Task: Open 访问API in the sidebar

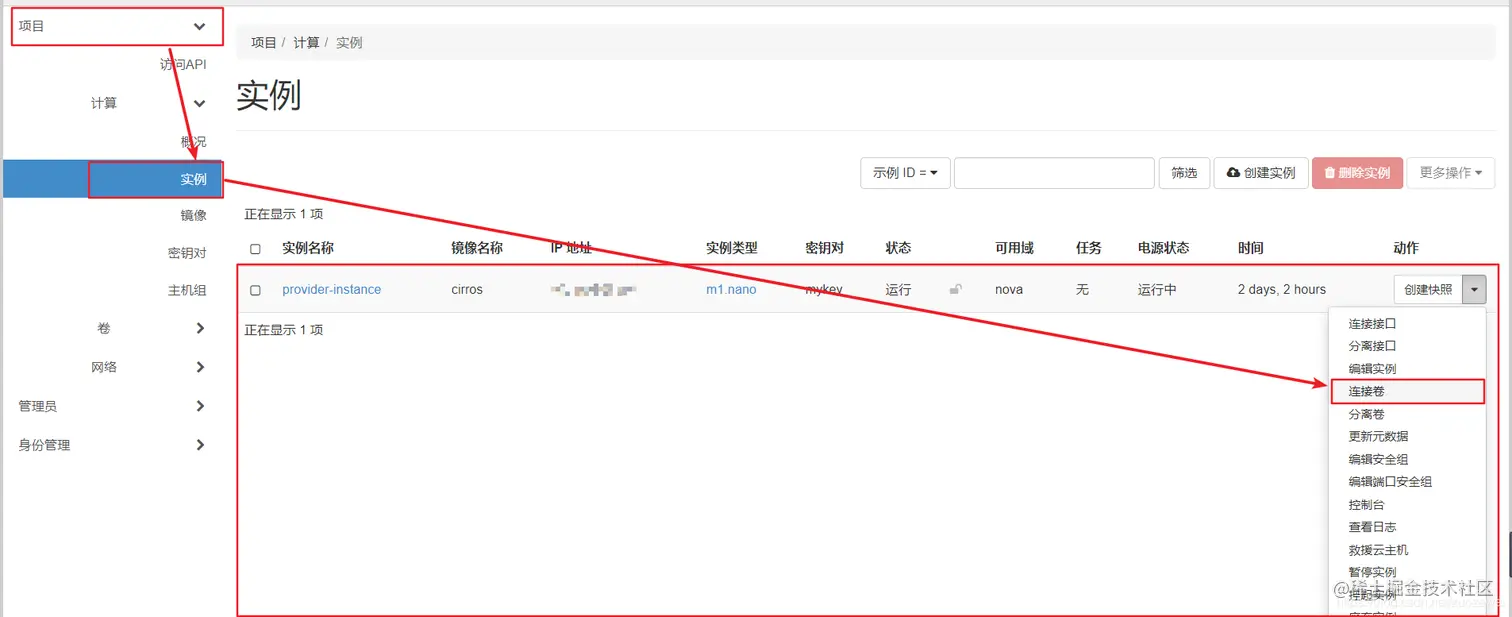Action: [x=183, y=64]
